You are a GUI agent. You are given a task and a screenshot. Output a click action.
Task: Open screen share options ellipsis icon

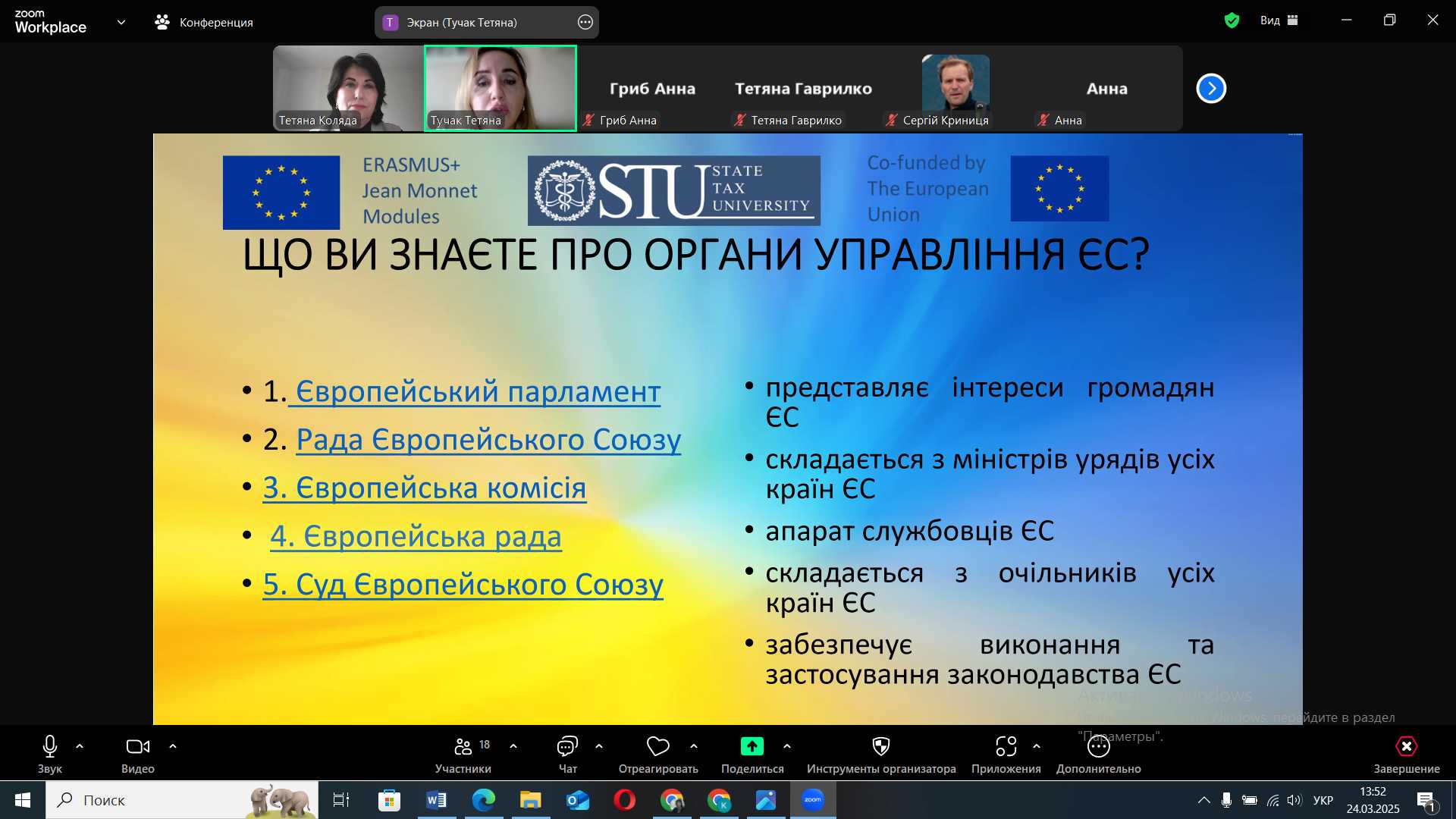(585, 22)
